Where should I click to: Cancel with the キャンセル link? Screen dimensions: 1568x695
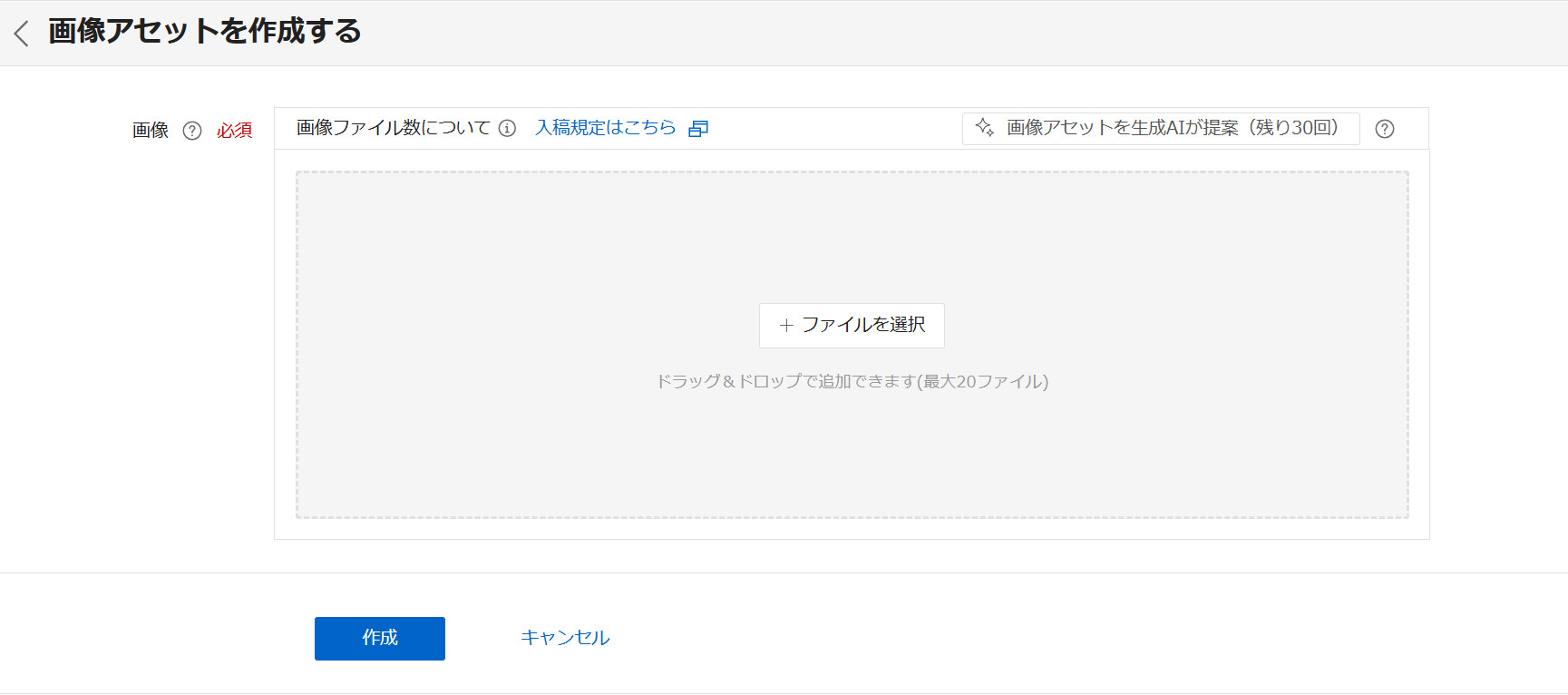[x=565, y=638]
